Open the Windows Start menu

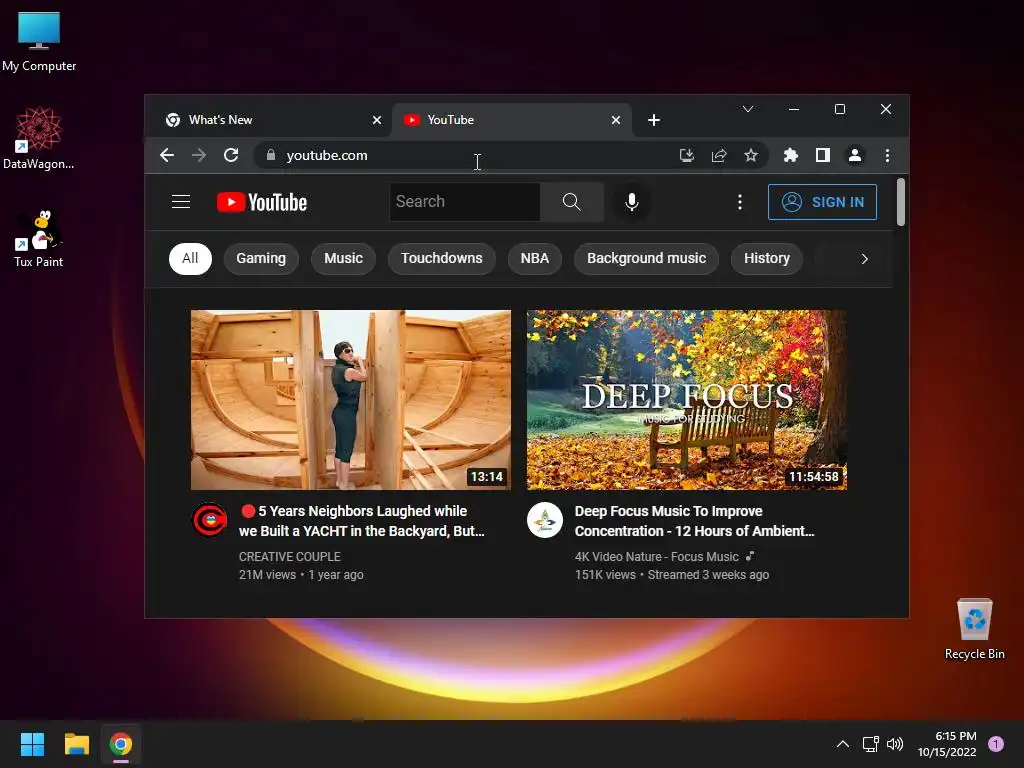click(x=32, y=744)
